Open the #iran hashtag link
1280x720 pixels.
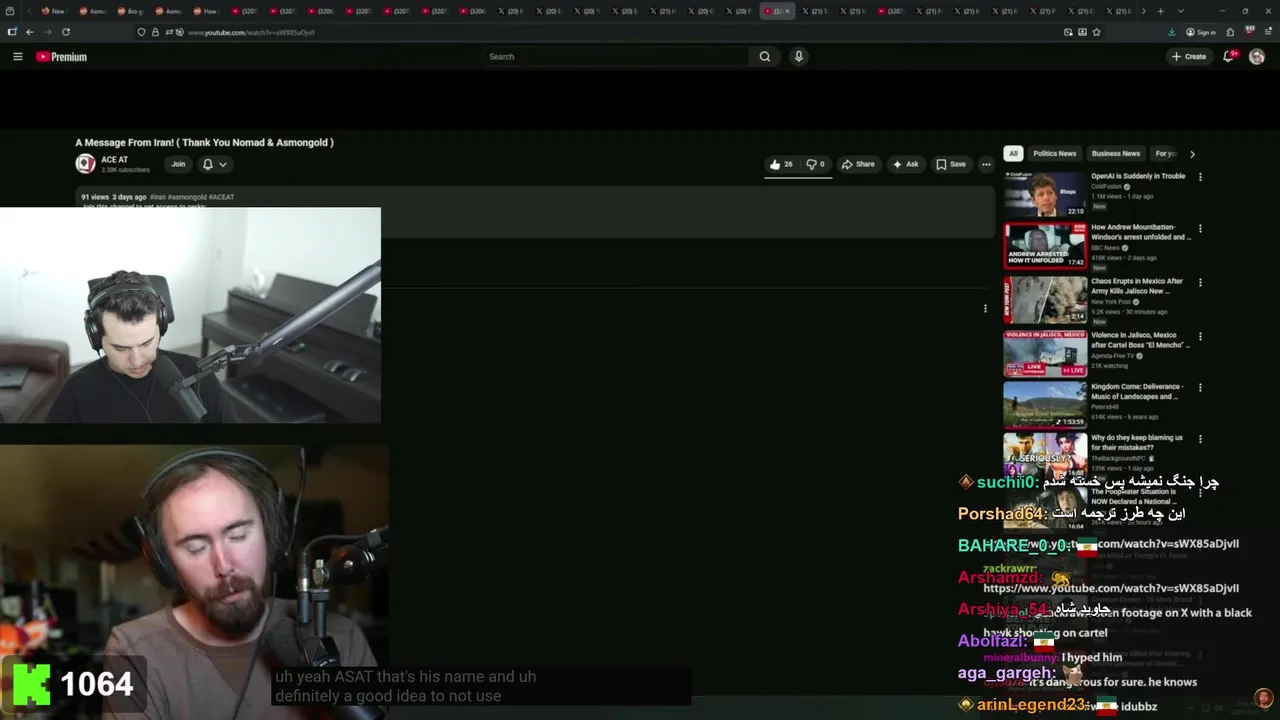(x=157, y=197)
